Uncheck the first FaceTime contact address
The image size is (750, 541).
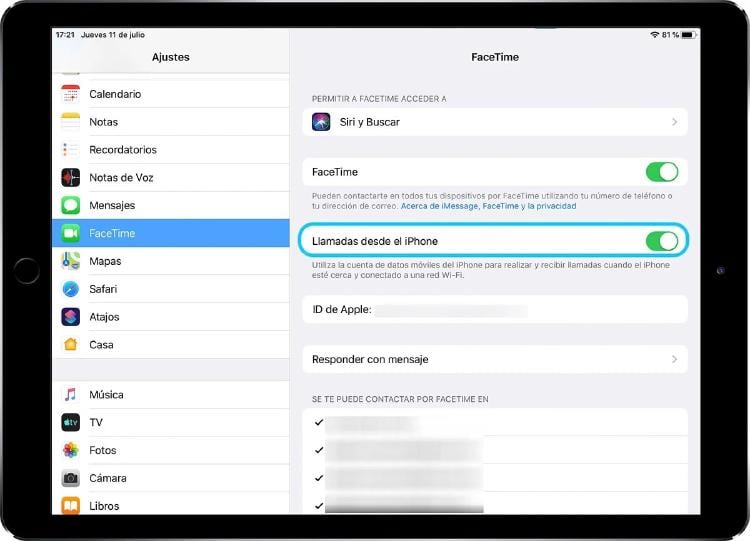click(x=319, y=422)
